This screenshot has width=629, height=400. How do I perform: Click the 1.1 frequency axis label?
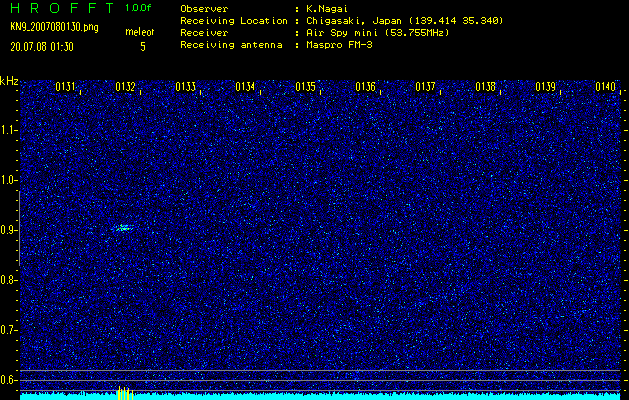coord(9,130)
